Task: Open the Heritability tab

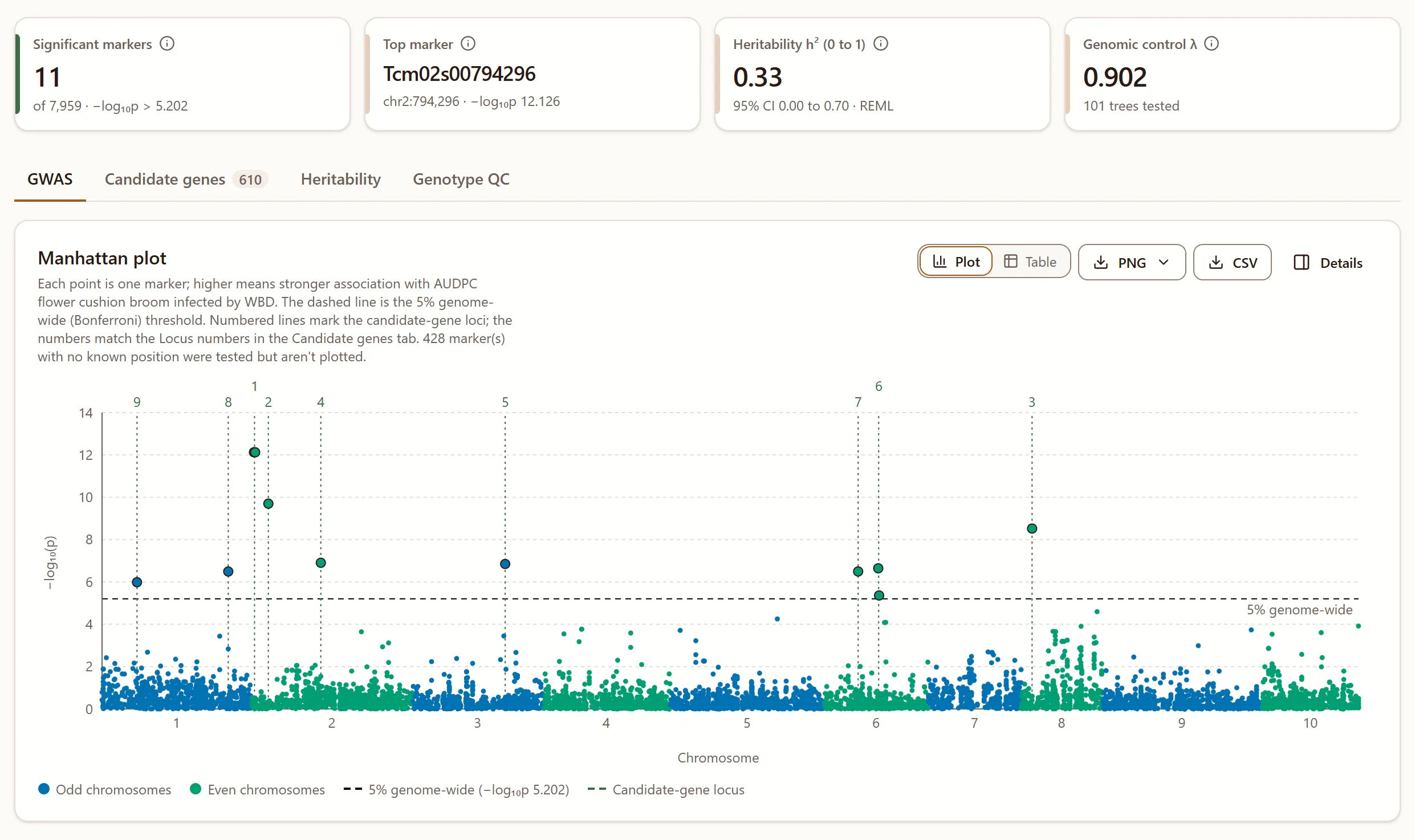Action: point(341,180)
